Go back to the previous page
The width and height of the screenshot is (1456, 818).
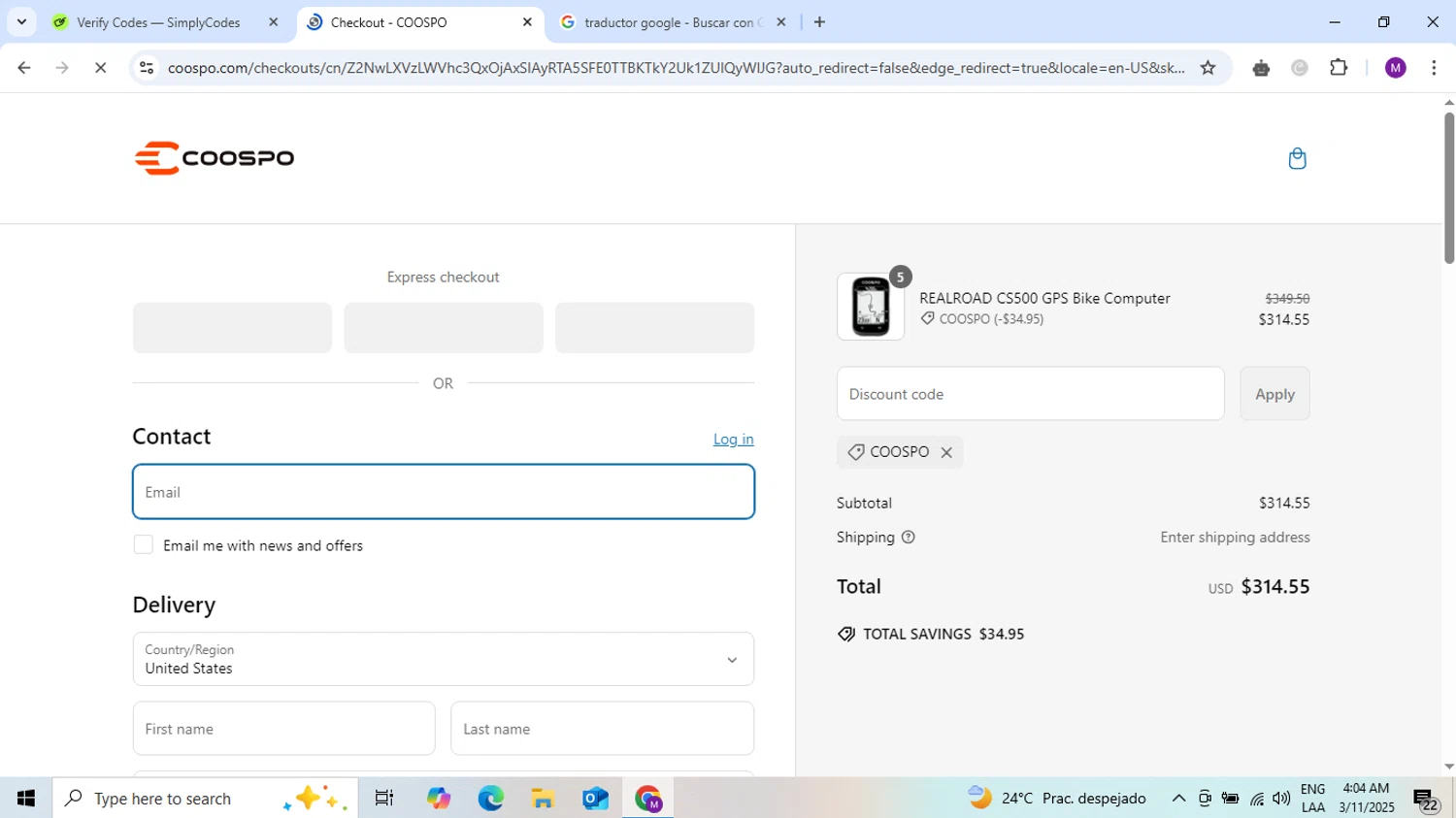(x=24, y=68)
